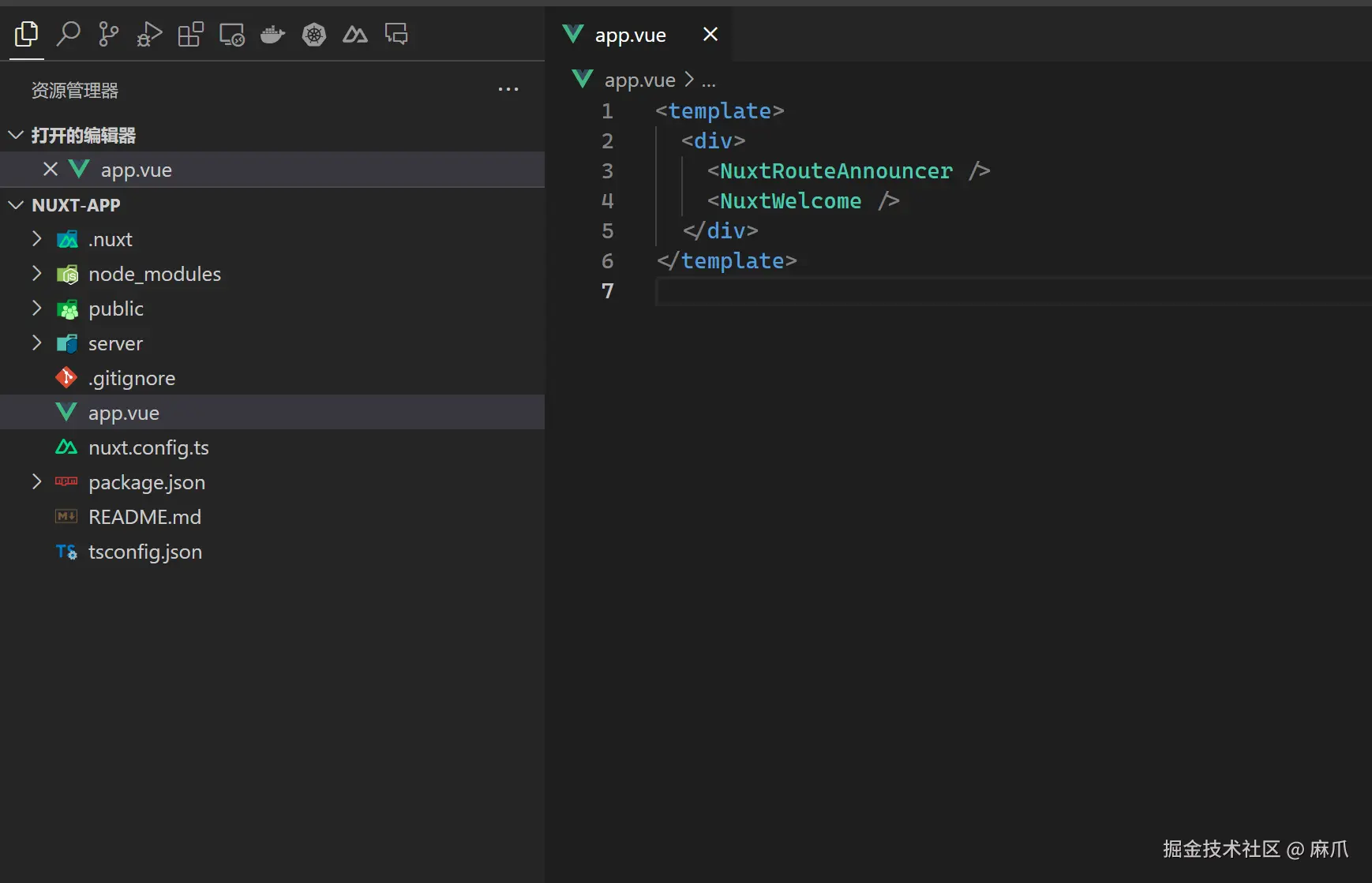Image resolution: width=1372 pixels, height=883 pixels.
Task: Collapse the open editors section
Action: click(x=16, y=136)
